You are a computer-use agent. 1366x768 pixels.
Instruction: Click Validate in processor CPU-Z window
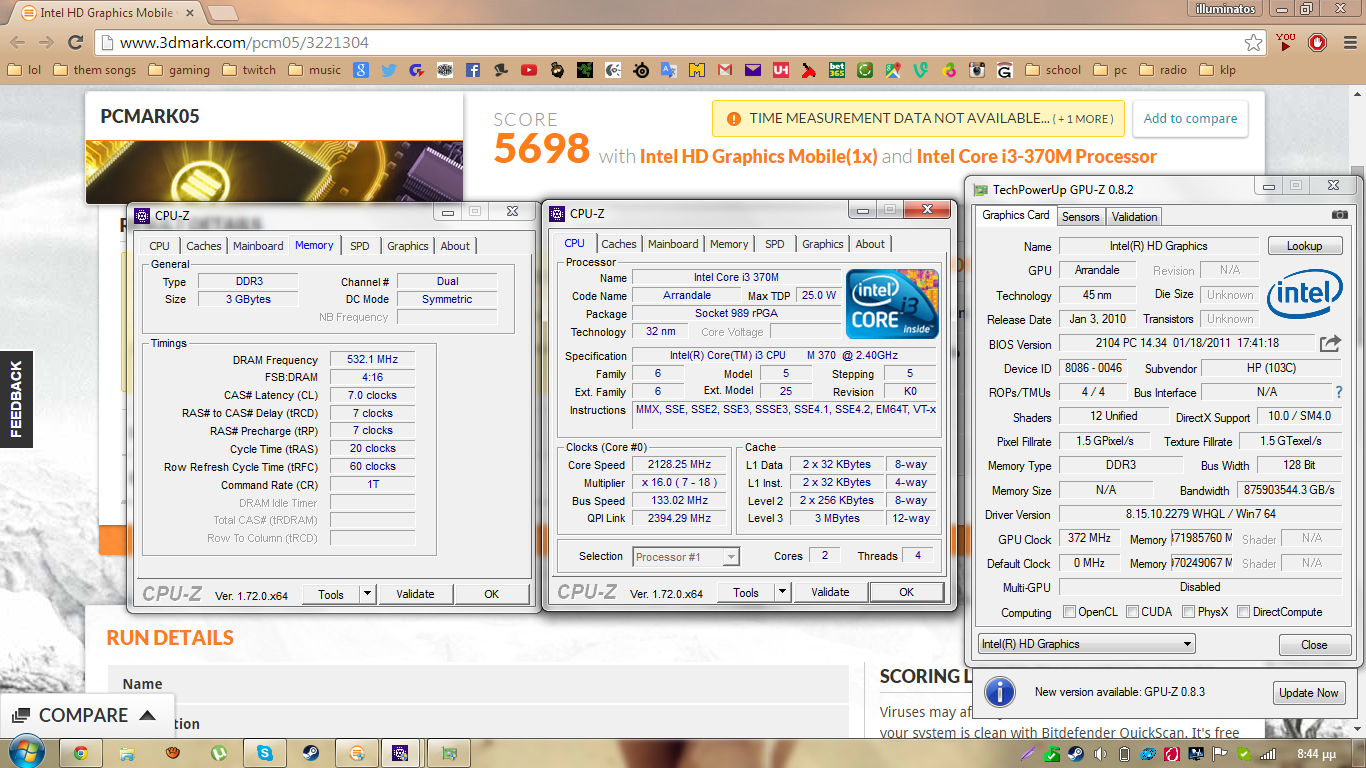[x=830, y=592]
